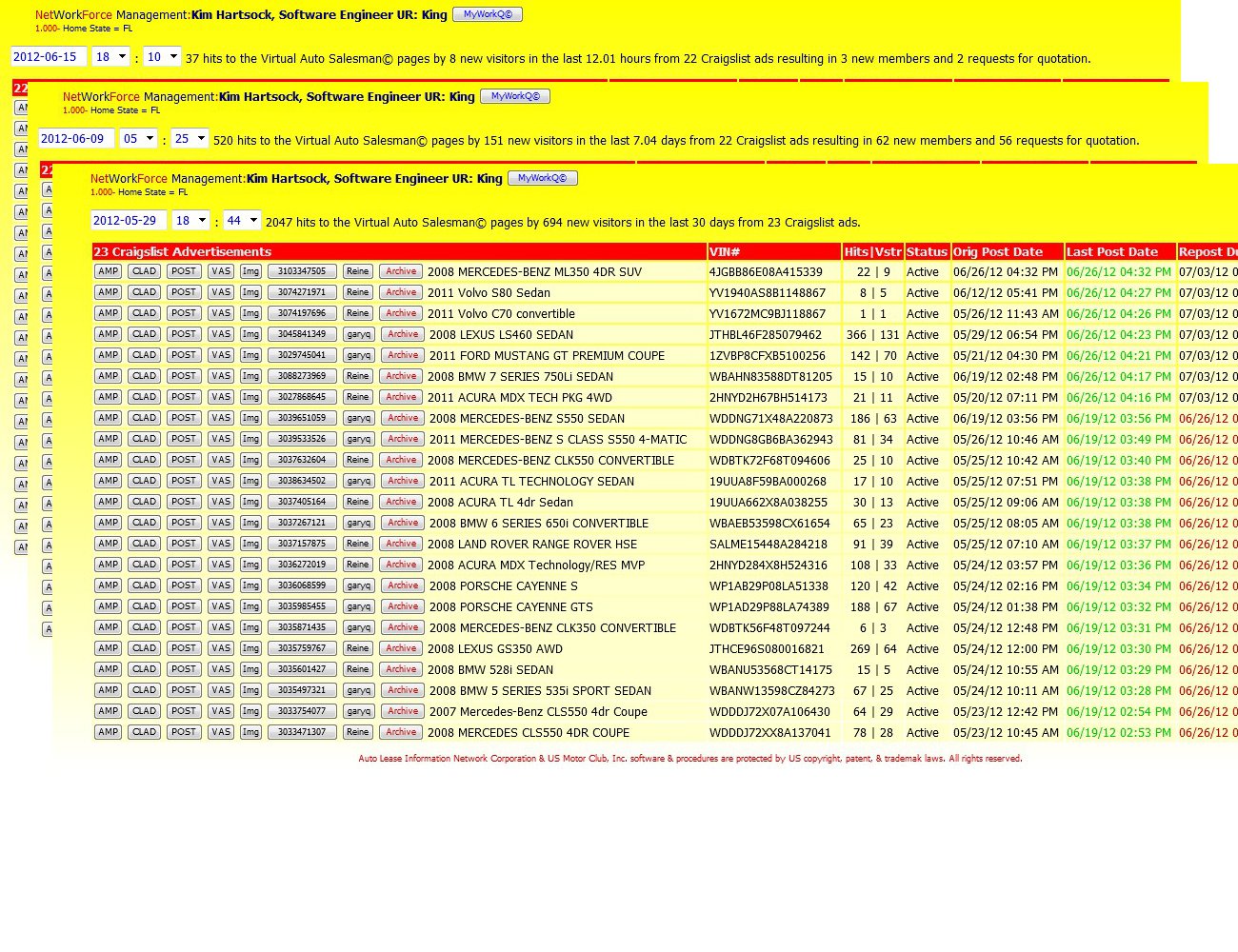The image size is (1238, 952).
Task: Open listing ID 3033754077
Action: point(302,711)
